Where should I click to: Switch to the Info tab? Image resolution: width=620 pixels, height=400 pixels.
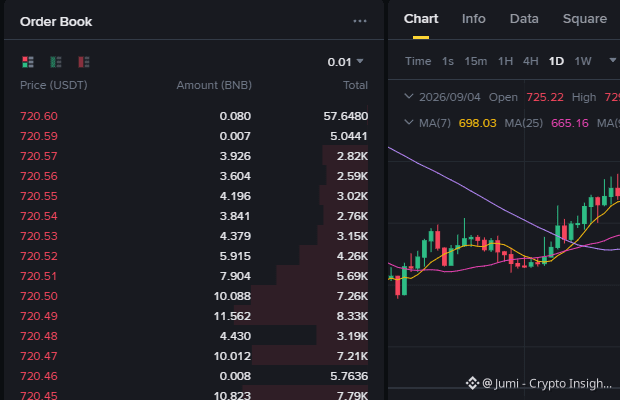(473, 19)
